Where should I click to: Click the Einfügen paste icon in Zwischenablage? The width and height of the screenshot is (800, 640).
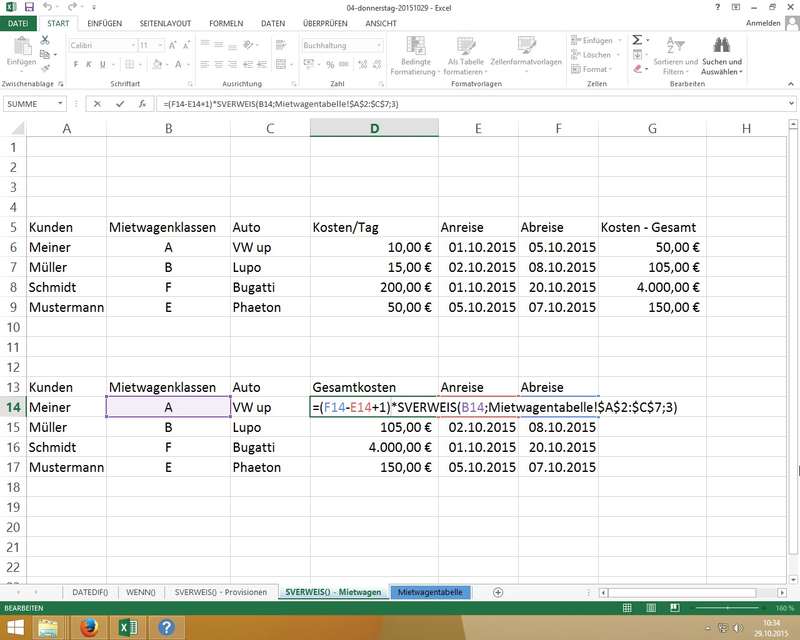(20, 50)
